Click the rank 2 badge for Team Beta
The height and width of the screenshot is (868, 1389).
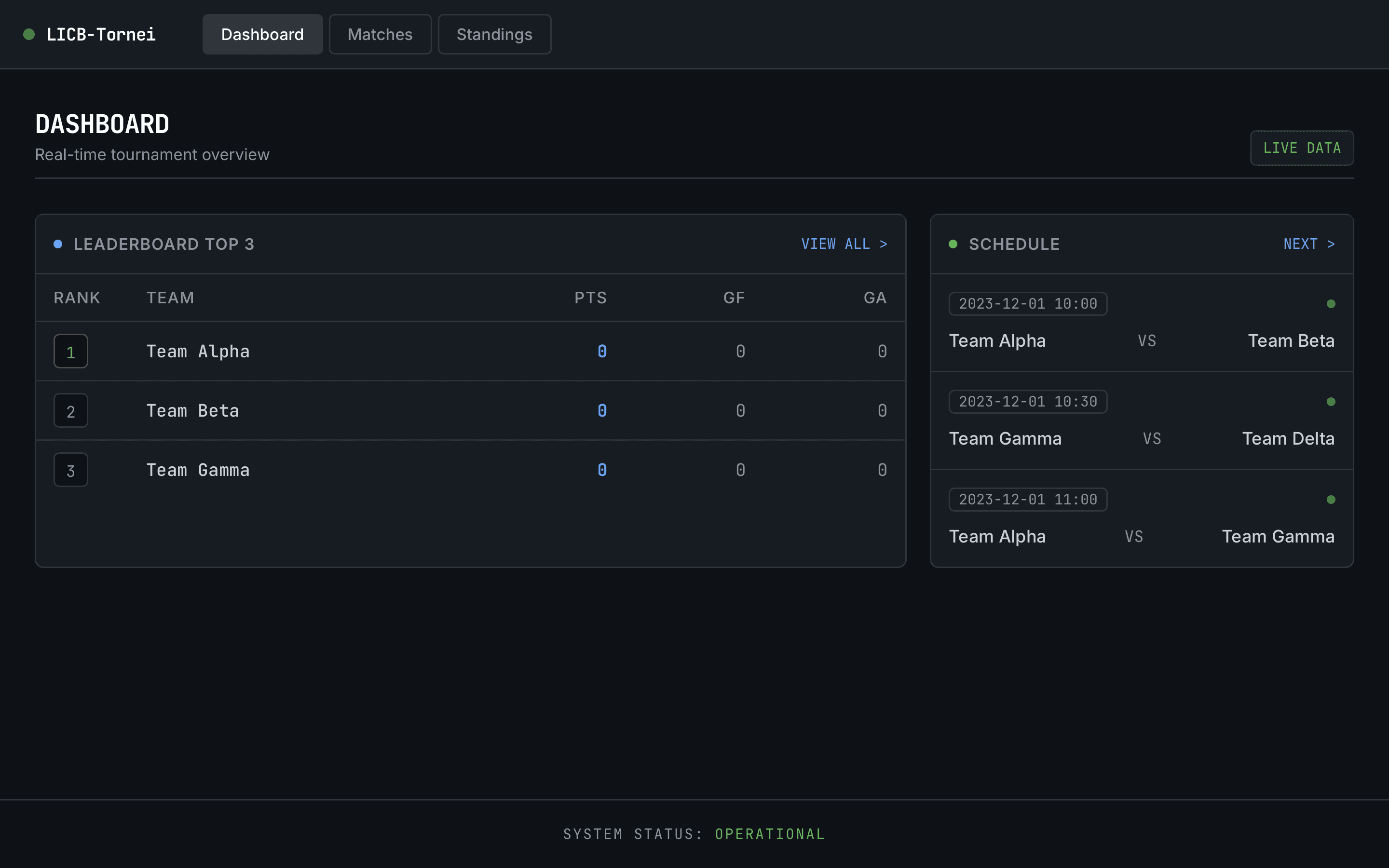[x=70, y=410]
